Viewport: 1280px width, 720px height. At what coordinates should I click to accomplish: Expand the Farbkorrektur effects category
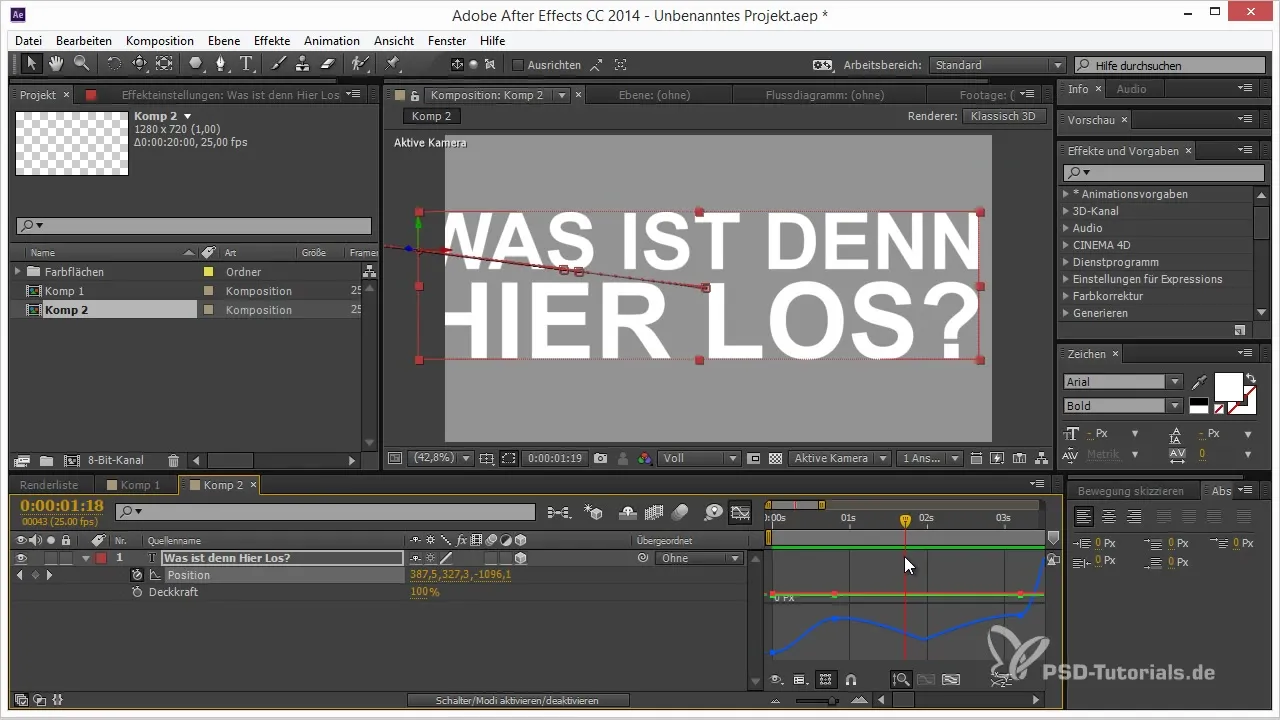pos(1066,296)
